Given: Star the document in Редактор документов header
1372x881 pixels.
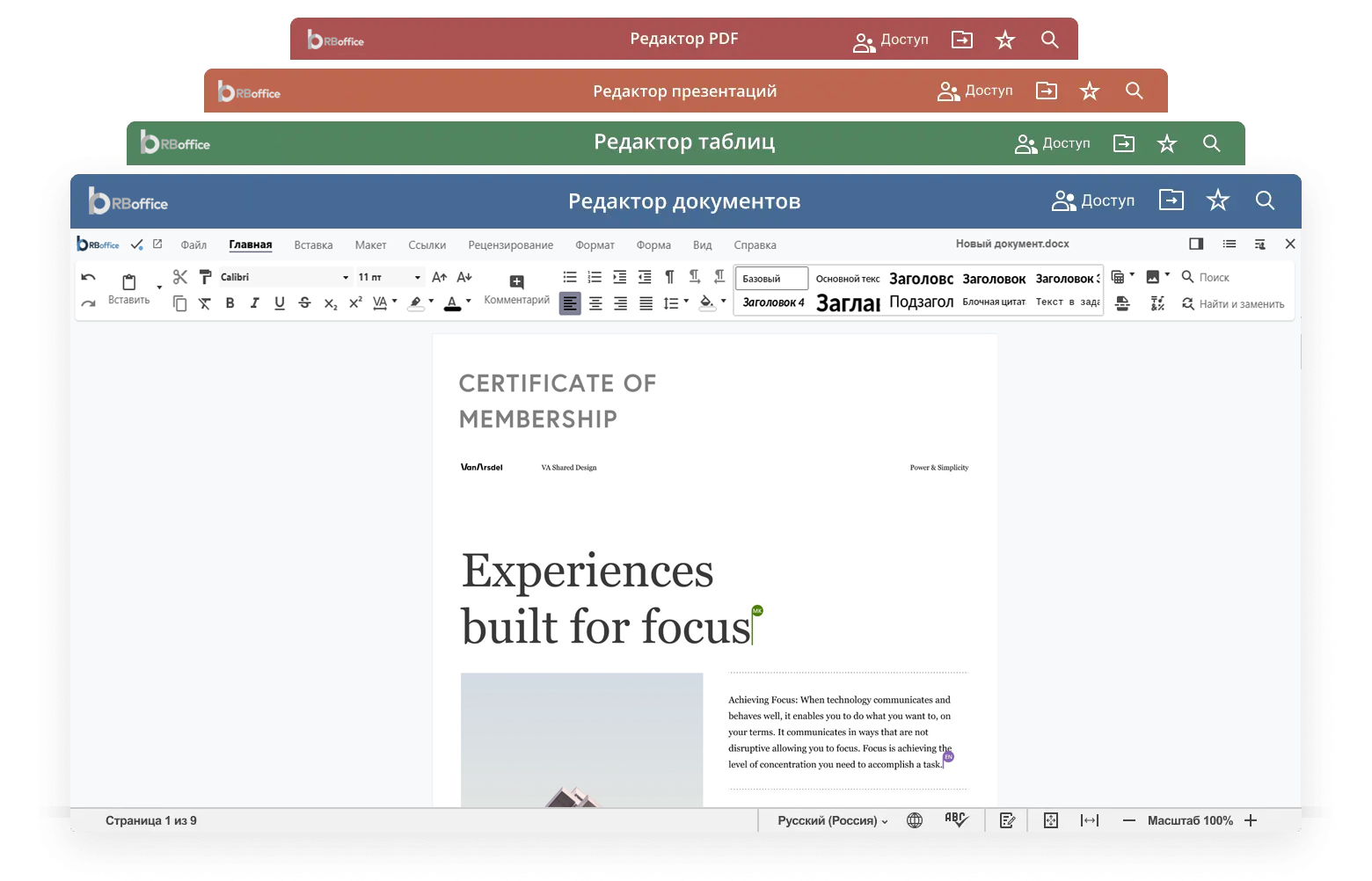Looking at the screenshot, I should (1218, 200).
